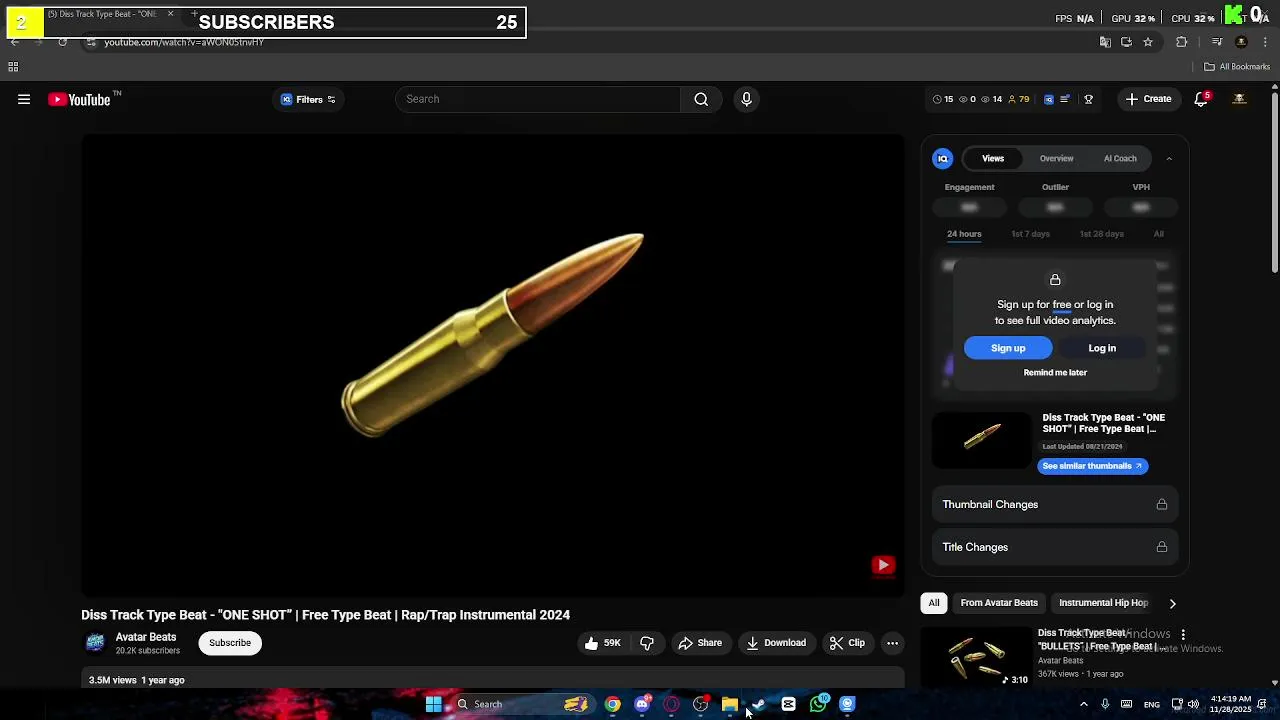
Task: Click the Avatar Beats channel avatar
Action: coord(95,643)
